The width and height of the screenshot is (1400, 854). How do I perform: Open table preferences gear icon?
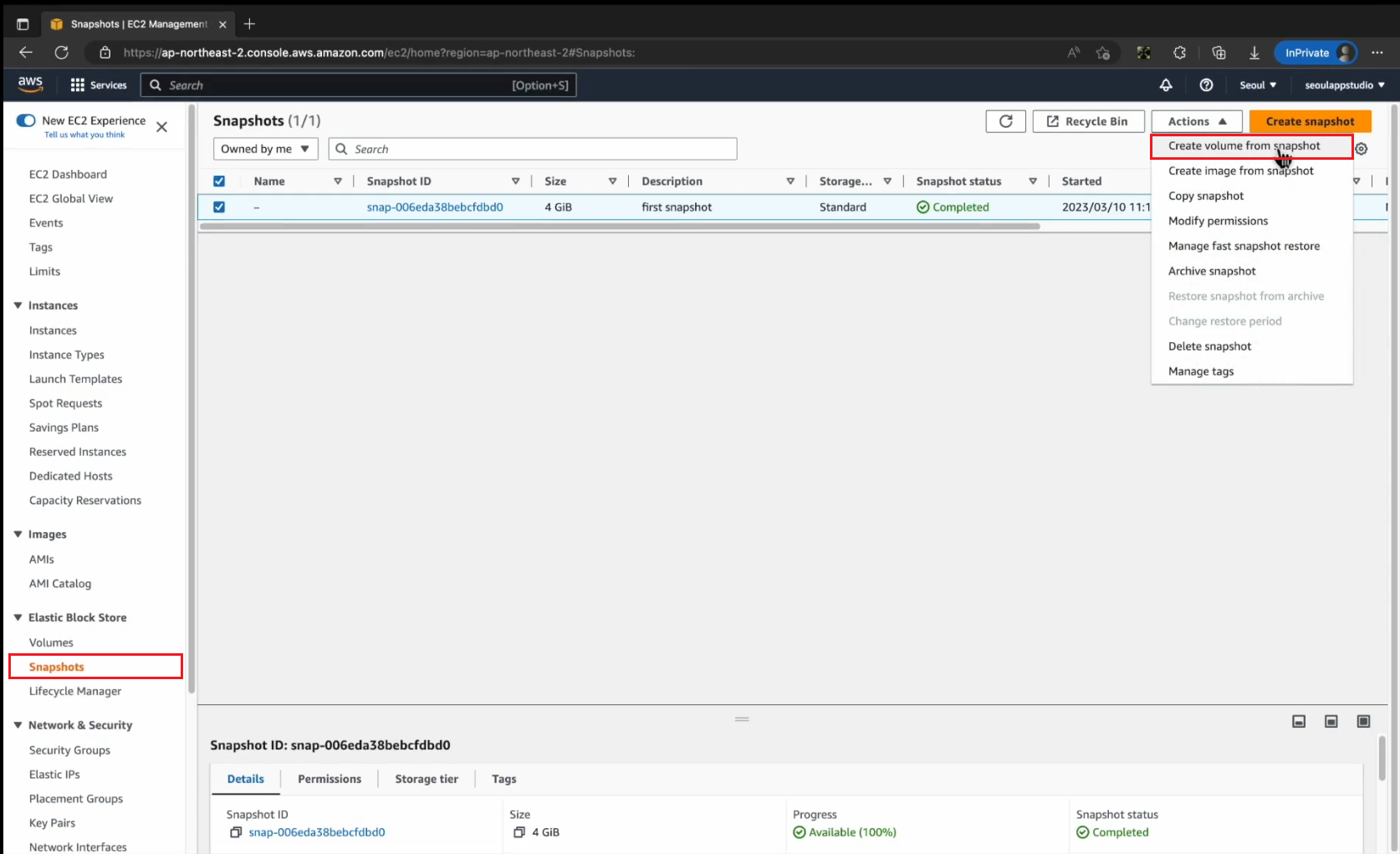[x=1362, y=149]
